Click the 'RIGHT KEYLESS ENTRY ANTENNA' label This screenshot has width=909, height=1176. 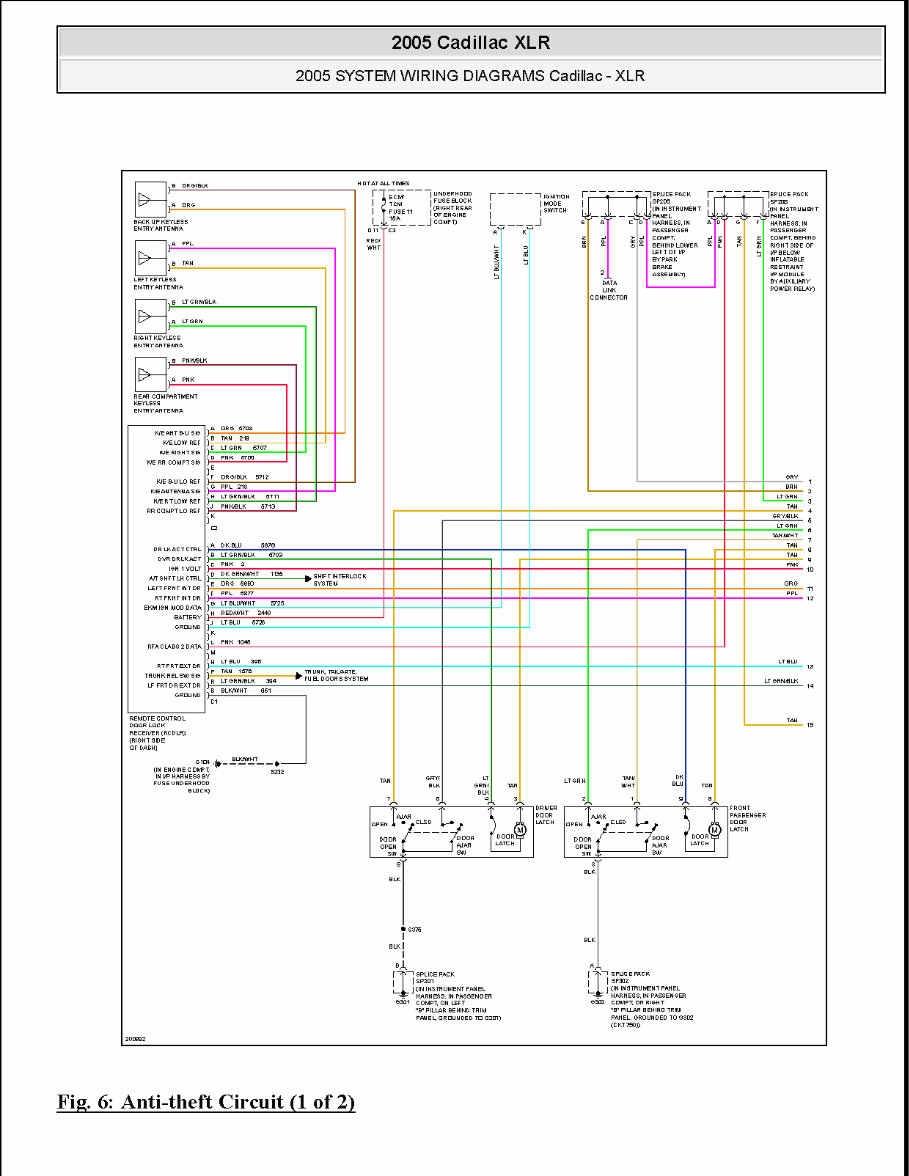pyautogui.click(x=158, y=342)
